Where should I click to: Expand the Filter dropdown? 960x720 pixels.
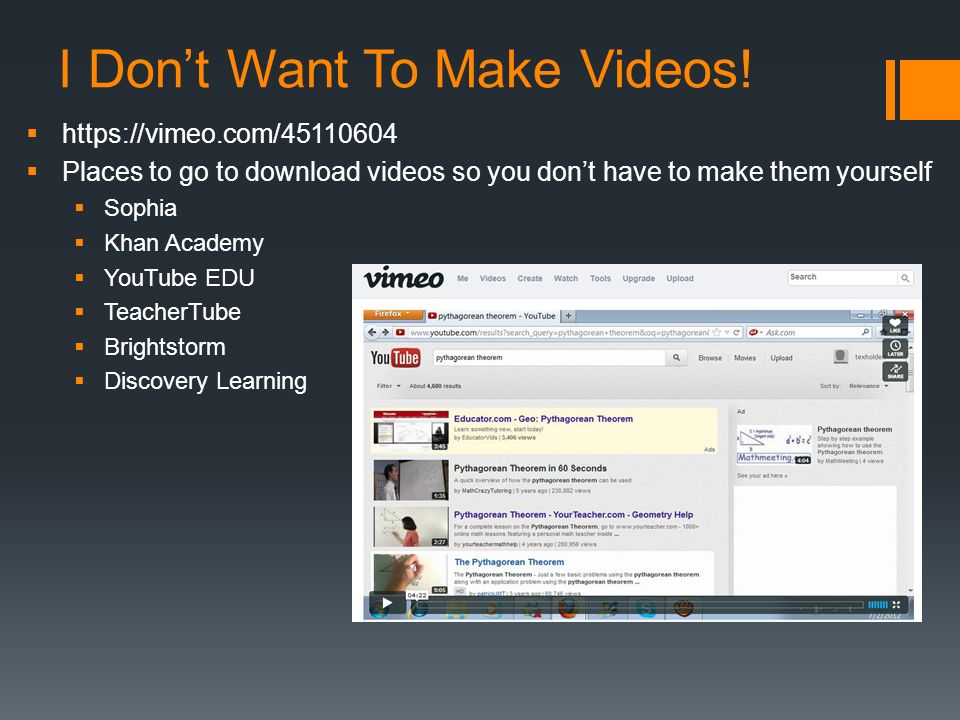(388, 386)
